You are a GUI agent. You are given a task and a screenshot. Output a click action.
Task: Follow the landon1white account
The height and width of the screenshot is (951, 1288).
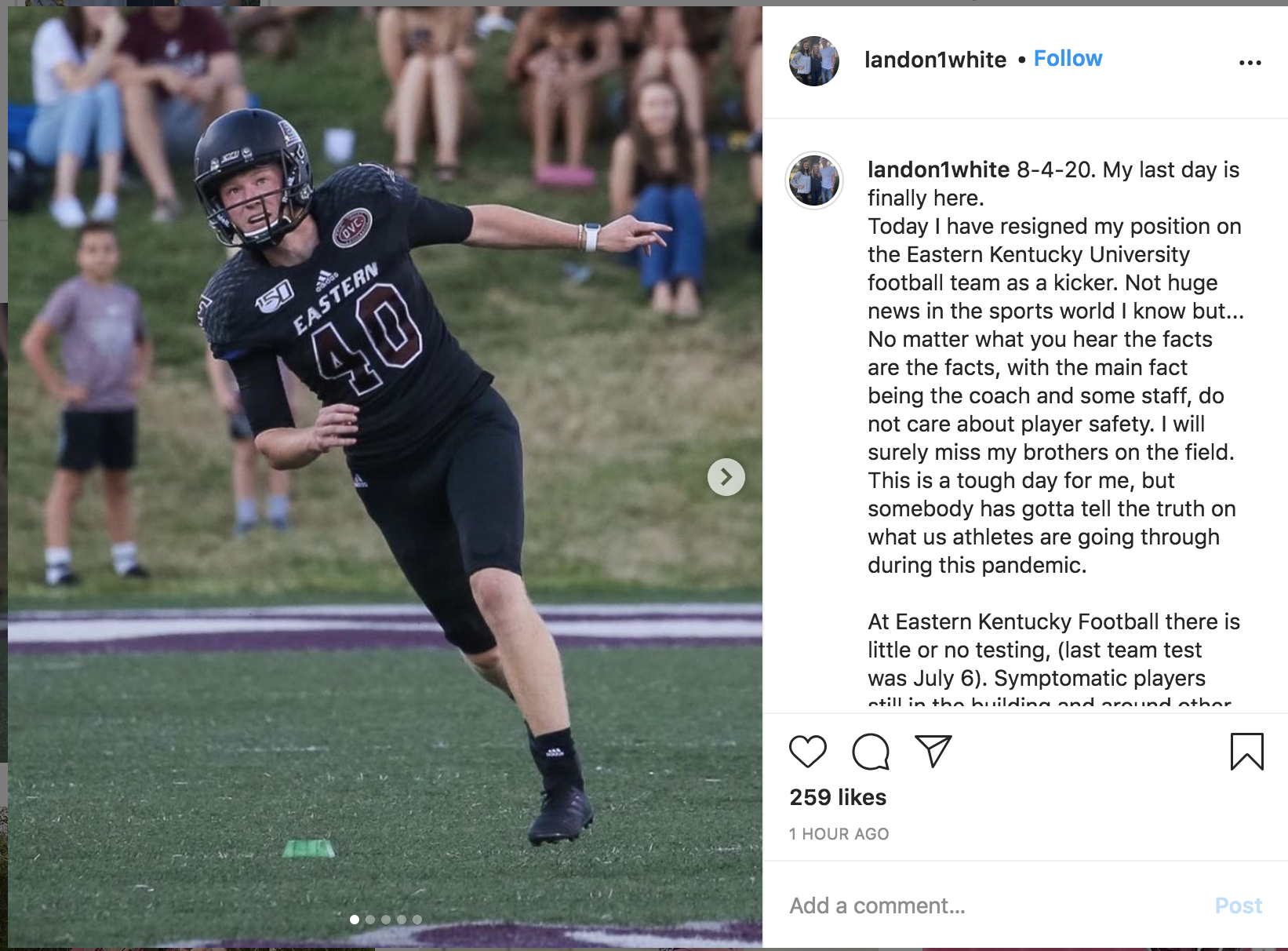1068,59
